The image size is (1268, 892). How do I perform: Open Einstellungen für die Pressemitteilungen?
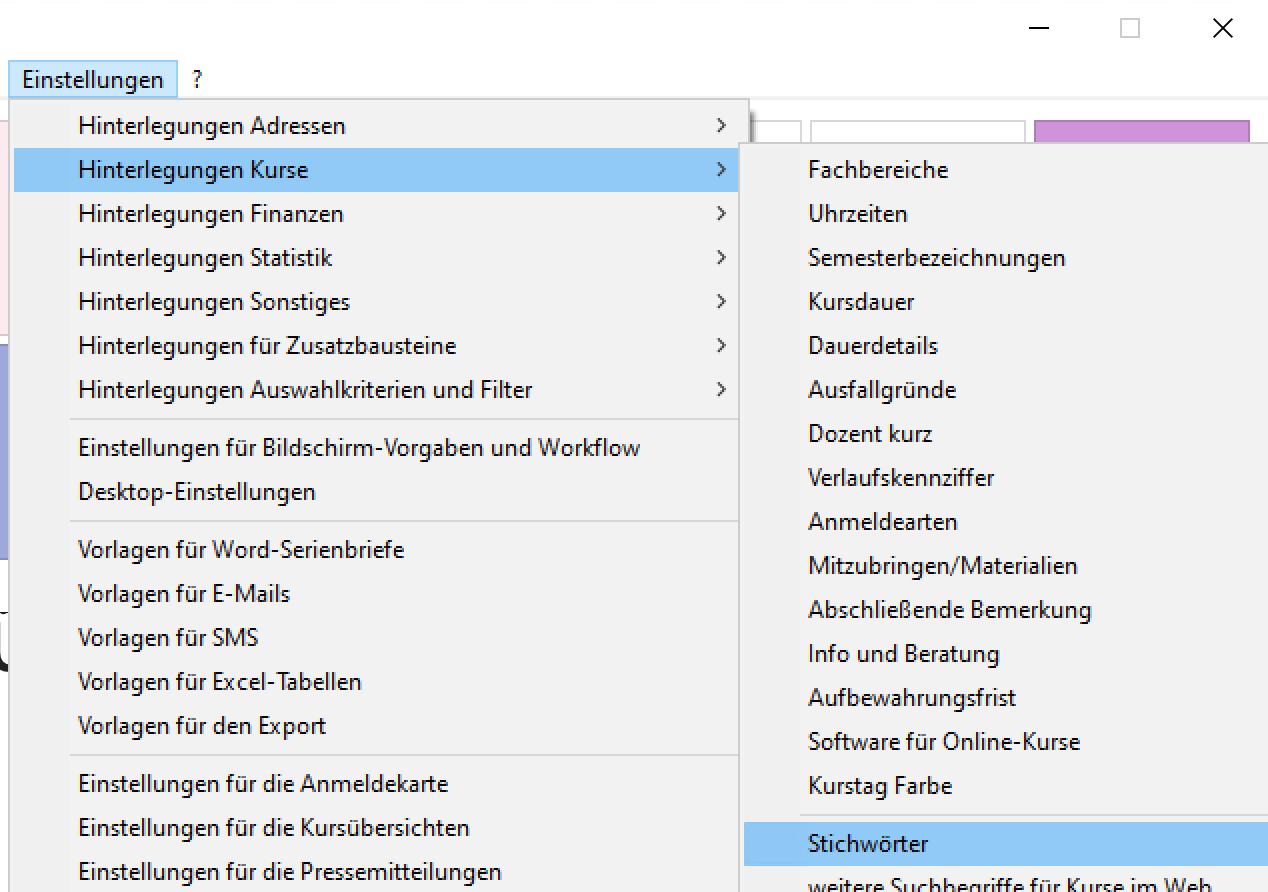[376, 872]
